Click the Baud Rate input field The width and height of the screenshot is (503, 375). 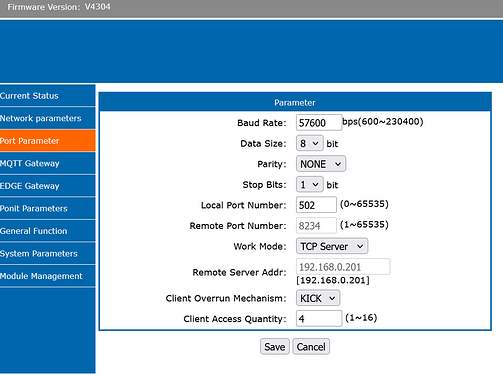(319, 123)
